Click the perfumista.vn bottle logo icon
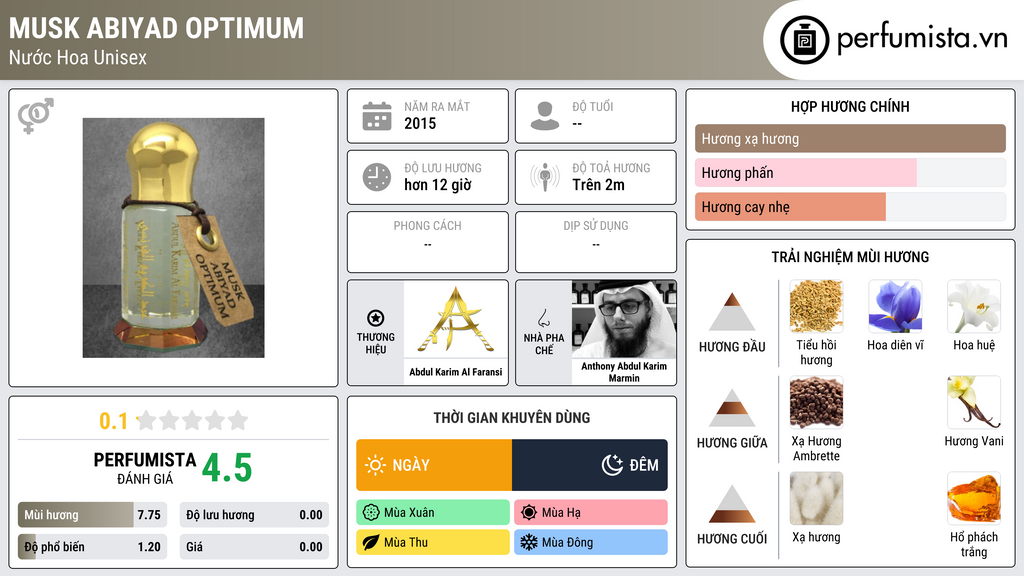Viewport: 1024px width, 576px height. tap(804, 40)
